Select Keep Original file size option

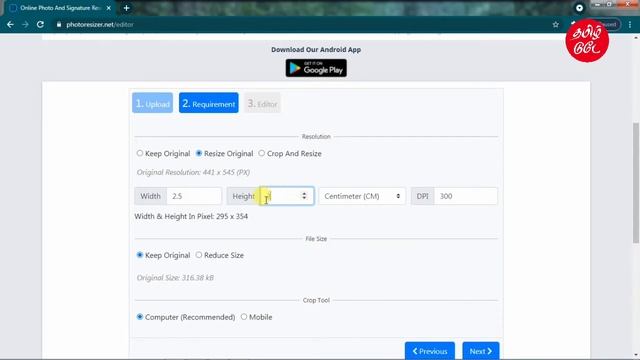pyautogui.click(x=140, y=255)
